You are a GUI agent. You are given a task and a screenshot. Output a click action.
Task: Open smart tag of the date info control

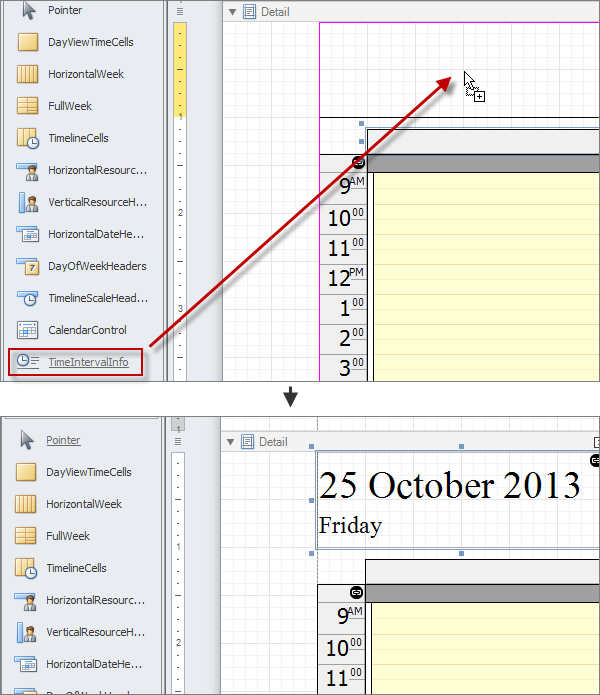[595, 460]
